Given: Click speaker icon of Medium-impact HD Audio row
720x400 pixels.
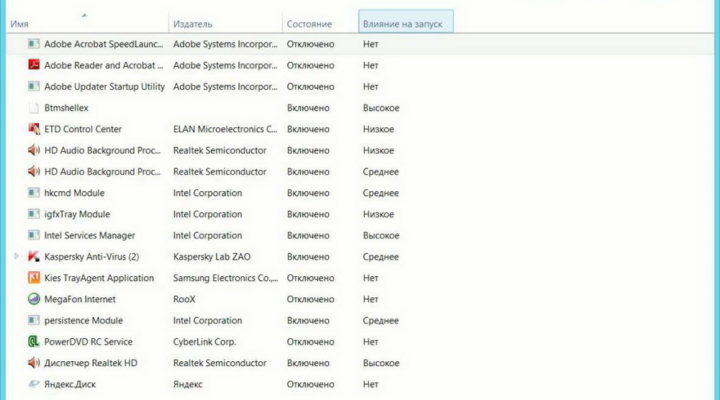Looking at the screenshot, I should pyautogui.click(x=34, y=171).
